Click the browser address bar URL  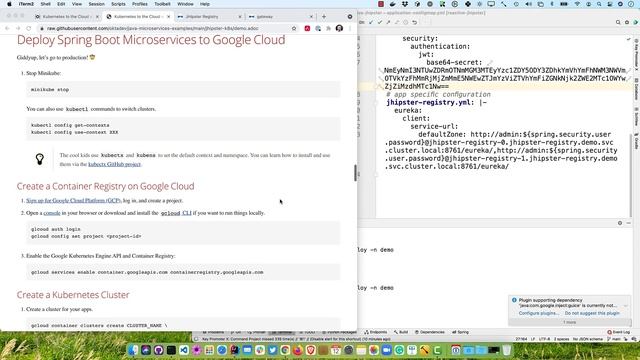tap(152, 28)
